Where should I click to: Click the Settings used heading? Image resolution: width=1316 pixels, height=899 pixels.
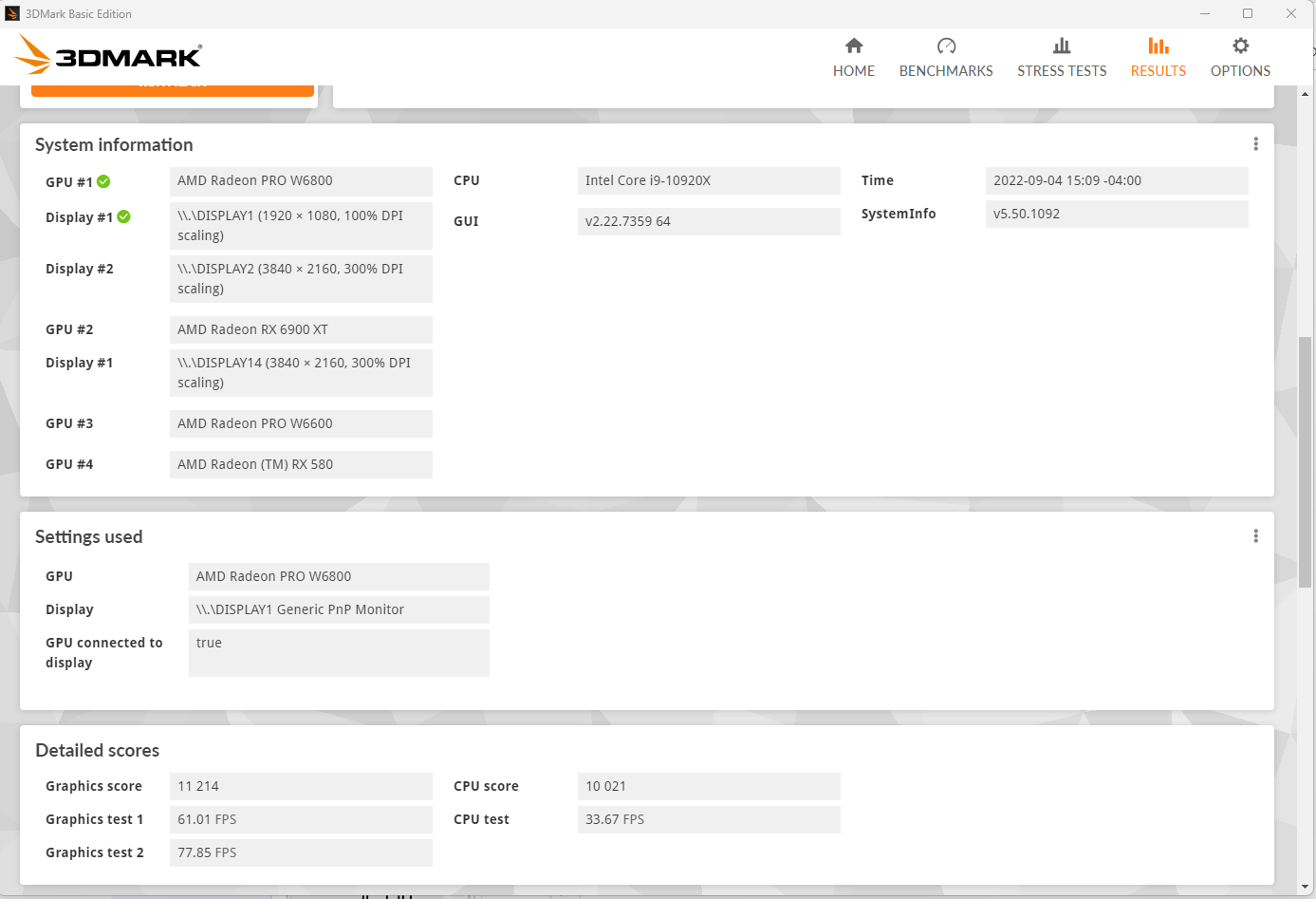(89, 536)
